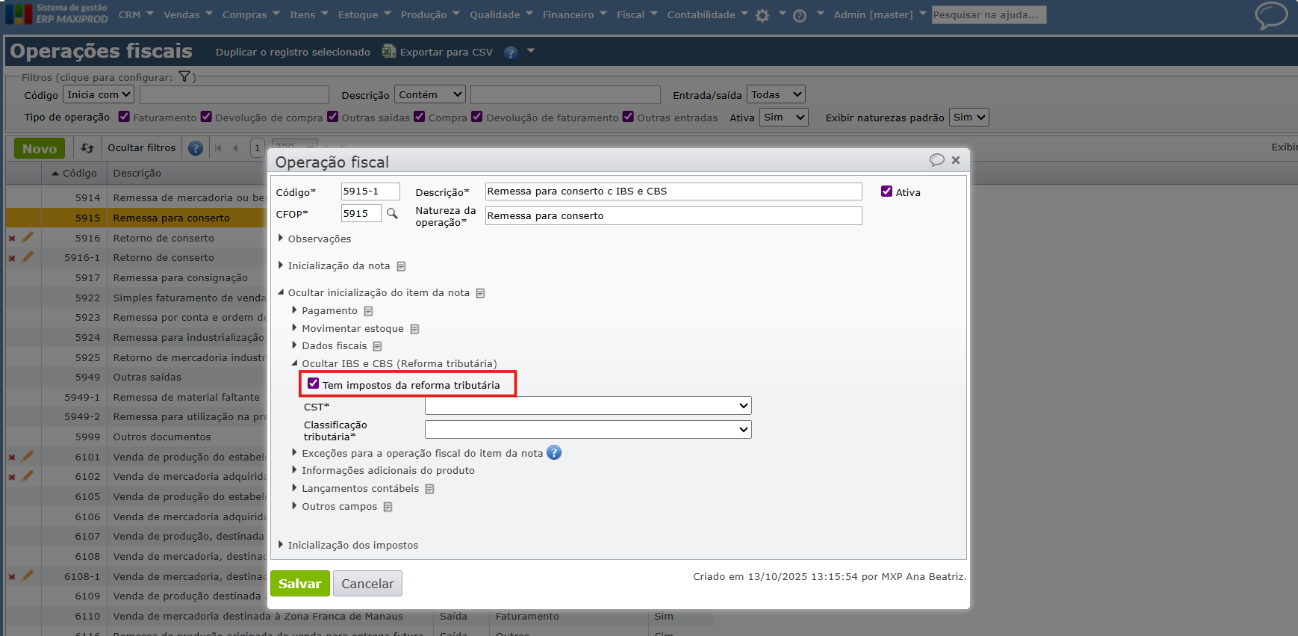Image resolution: width=1298 pixels, height=636 pixels.
Task: Click the note icon beside Ocultar inicialização do item
Action: [x=480, y=293]
